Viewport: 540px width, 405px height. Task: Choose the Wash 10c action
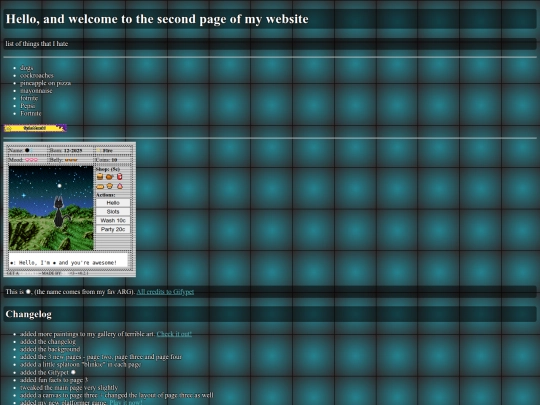point(113,220)
